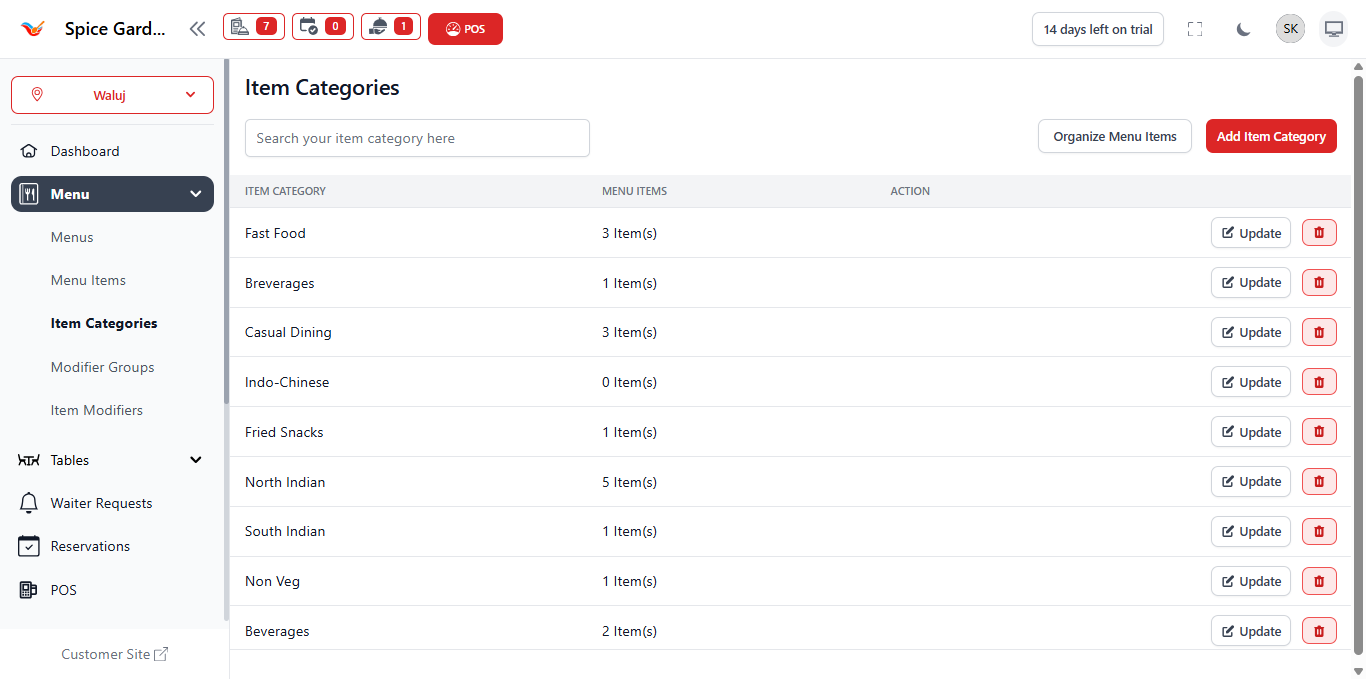The width and height of the screenshot is (1366, 679).
Task: Open waiter requests bell icon with badge 1
Action: tap(390, 27)
